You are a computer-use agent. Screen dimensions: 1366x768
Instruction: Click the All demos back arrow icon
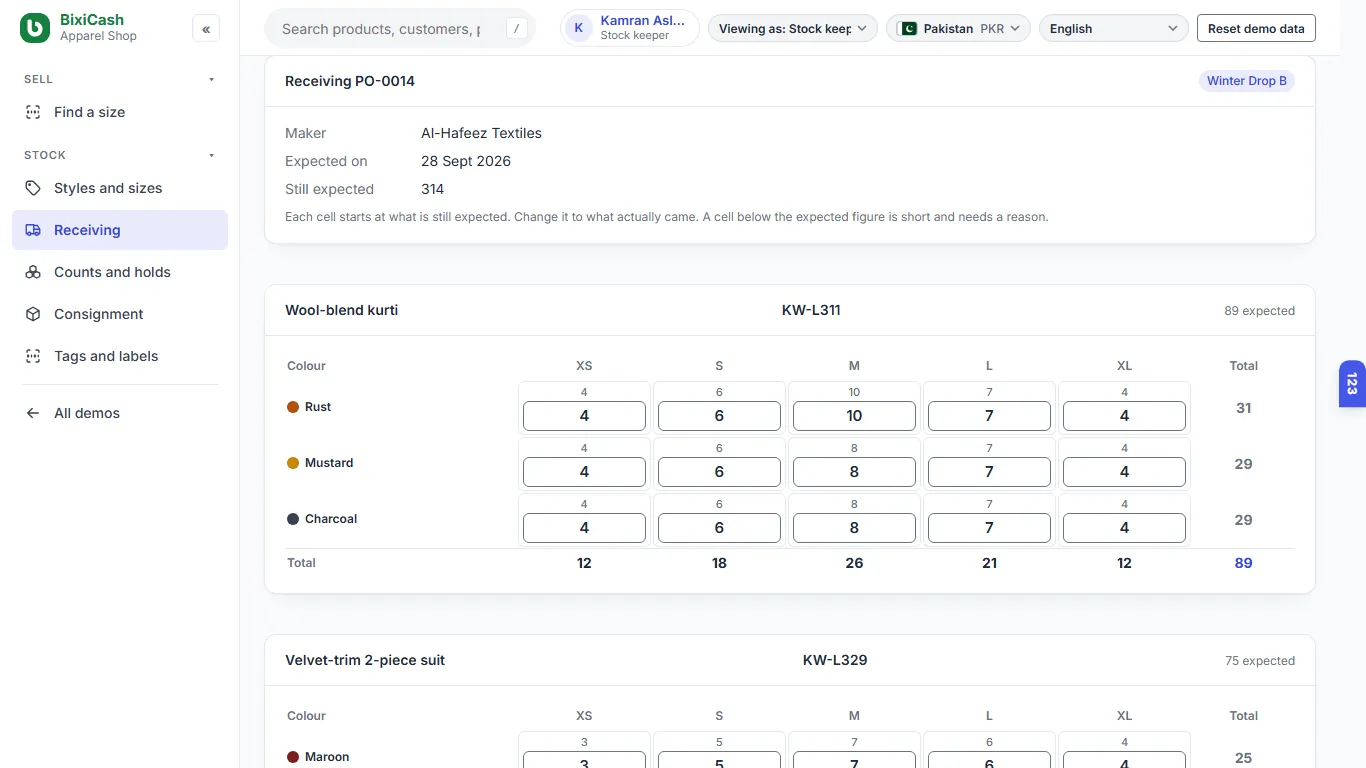tap(33, 413)
